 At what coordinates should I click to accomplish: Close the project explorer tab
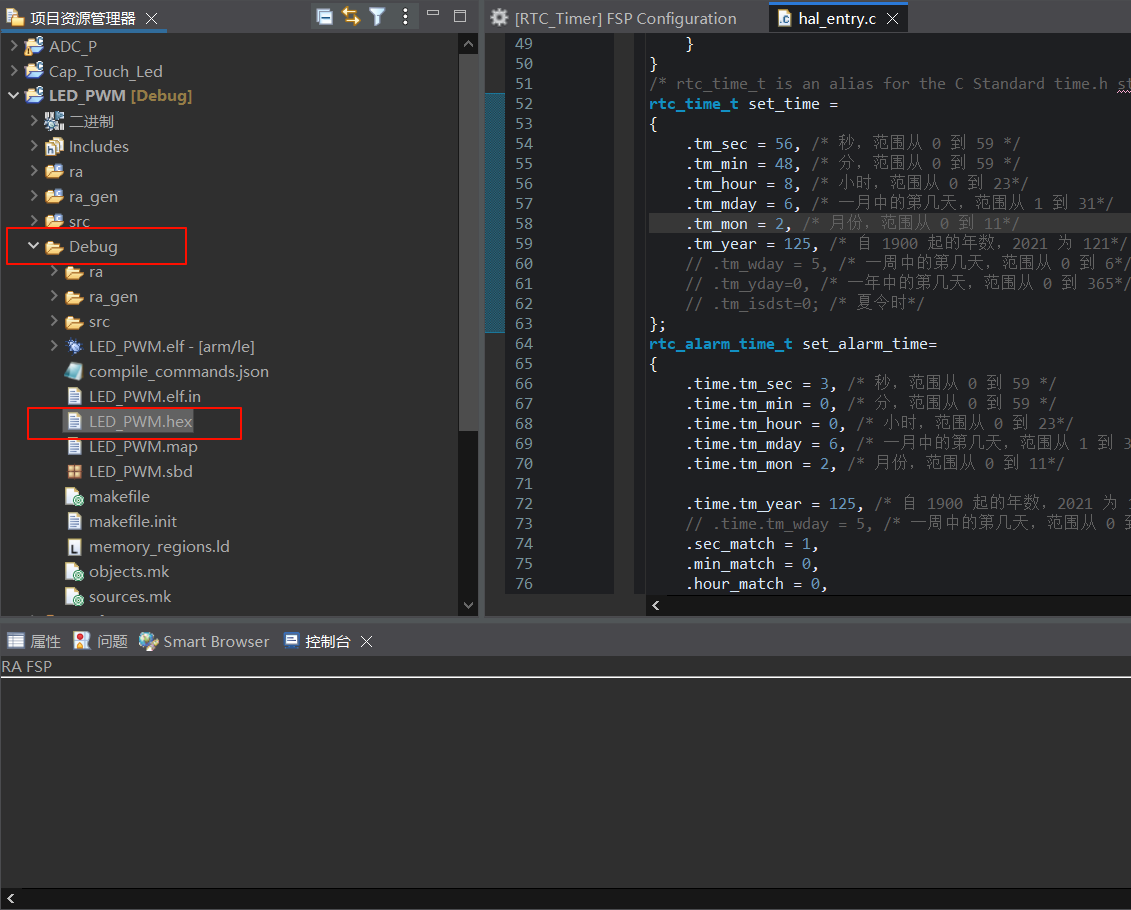point(151,18)
